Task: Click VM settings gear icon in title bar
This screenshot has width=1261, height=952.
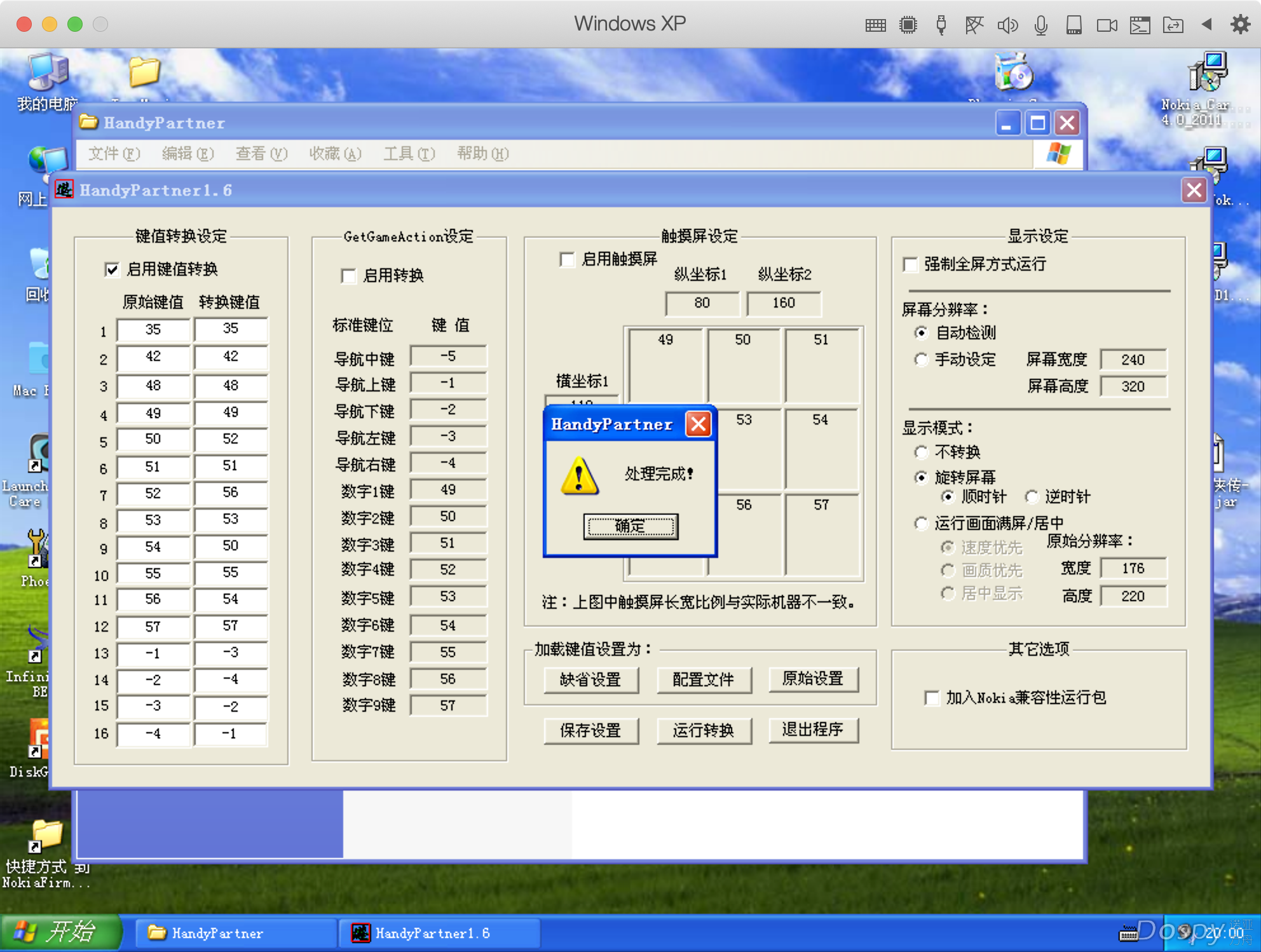Action: [x=1240, y=25]
